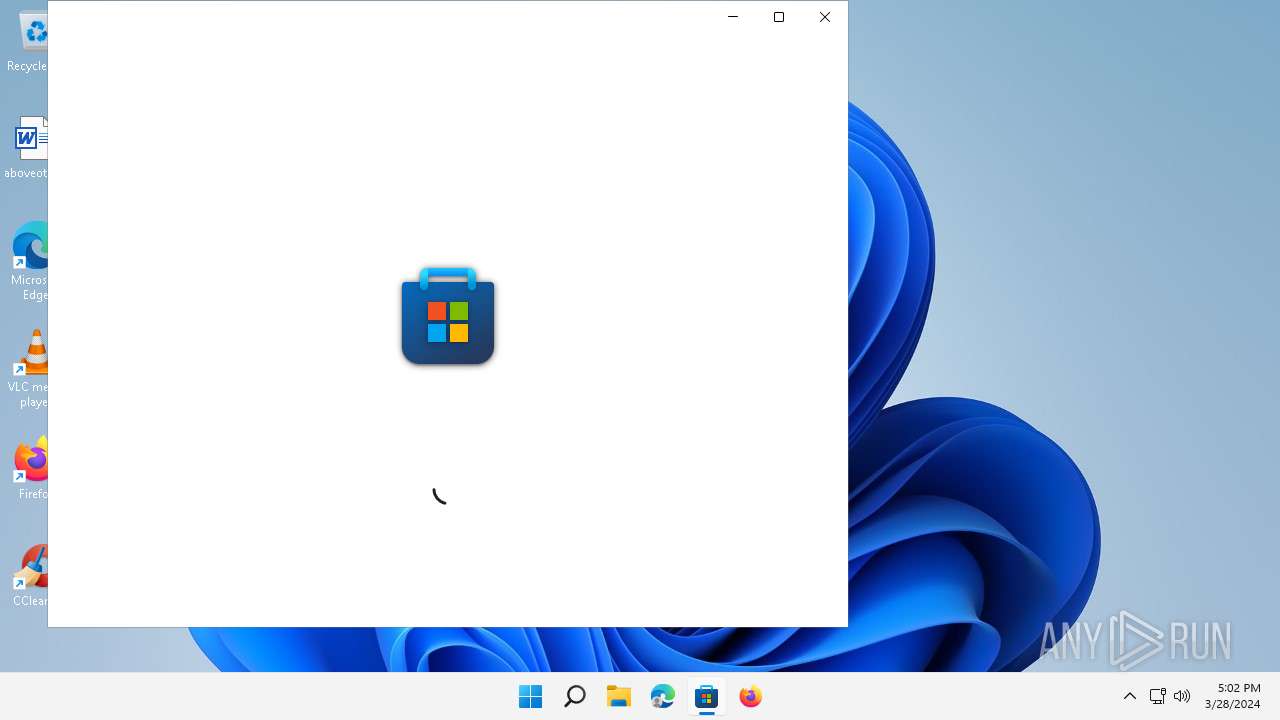The width and height of the screenshot is (1280, 720).
Task: Launch Firefox from the taskbar
Action: pos(750,696)
